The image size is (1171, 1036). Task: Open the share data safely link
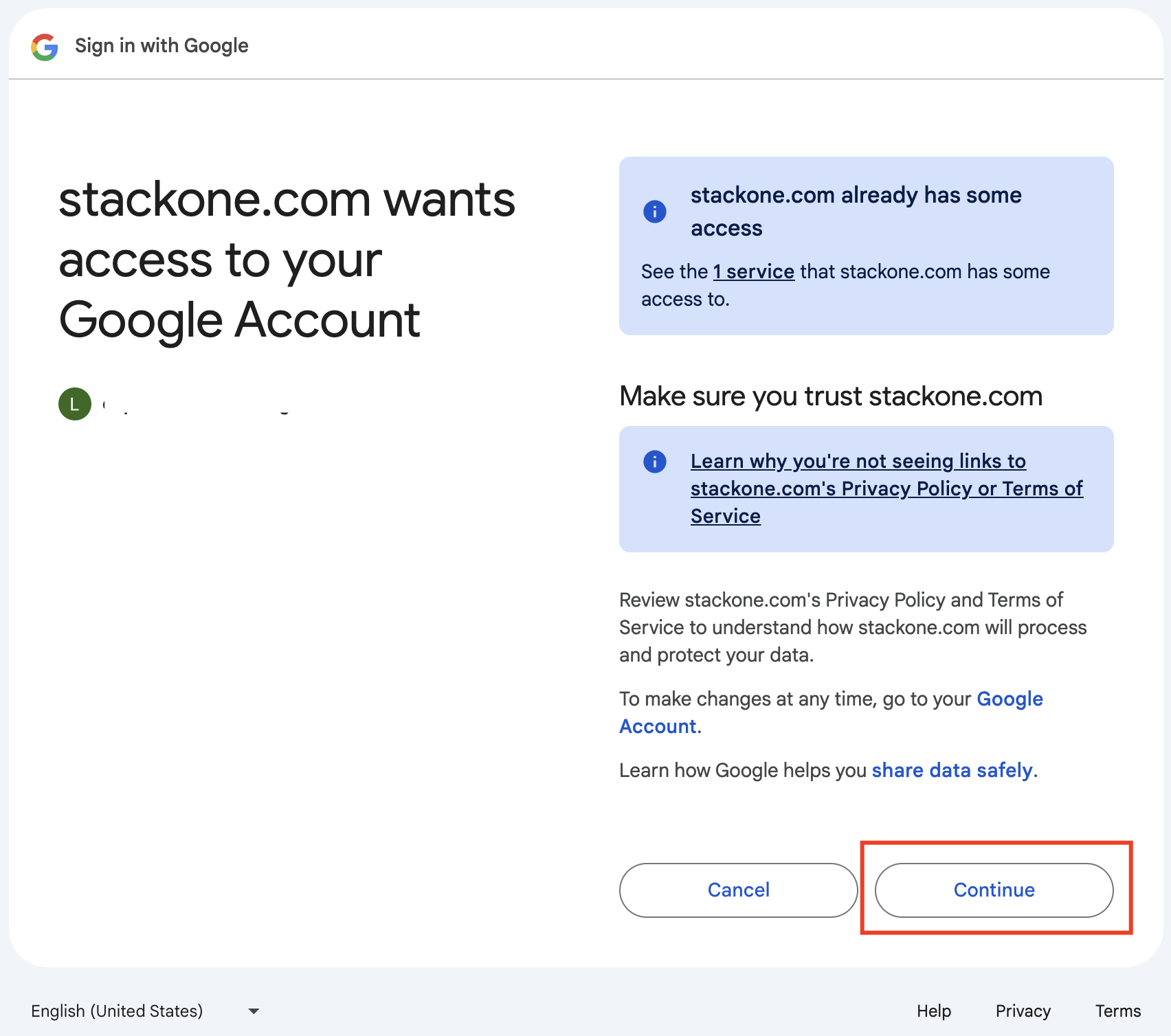pyautogui.click(x=952, y=770)
